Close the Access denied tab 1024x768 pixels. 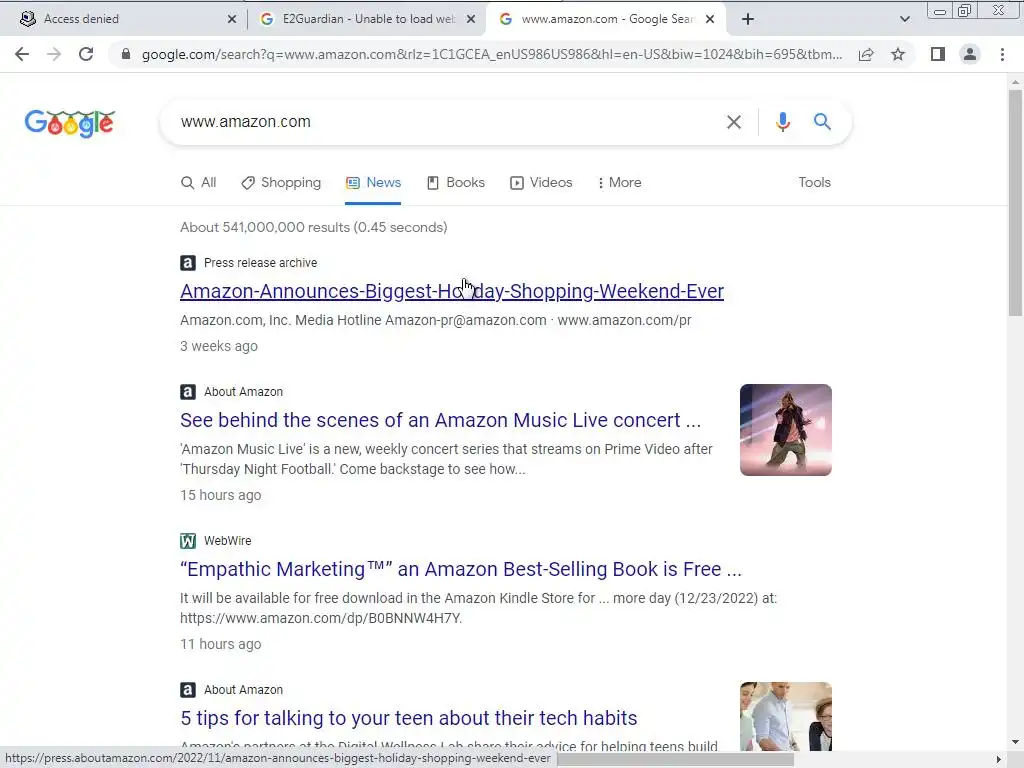[231, 19]
